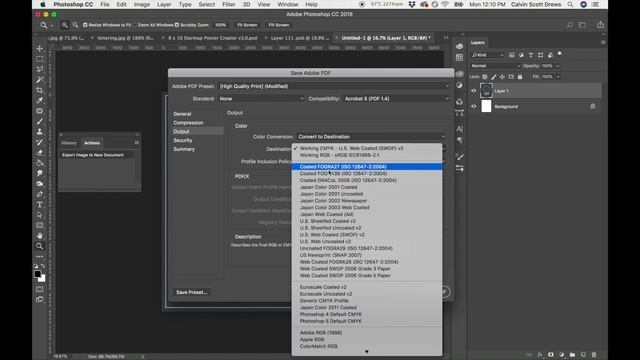Image resolution: width=640 pixels, height=360 pixels.
Task: Toggle lock all padlock icon
Action: pos(520,77)
